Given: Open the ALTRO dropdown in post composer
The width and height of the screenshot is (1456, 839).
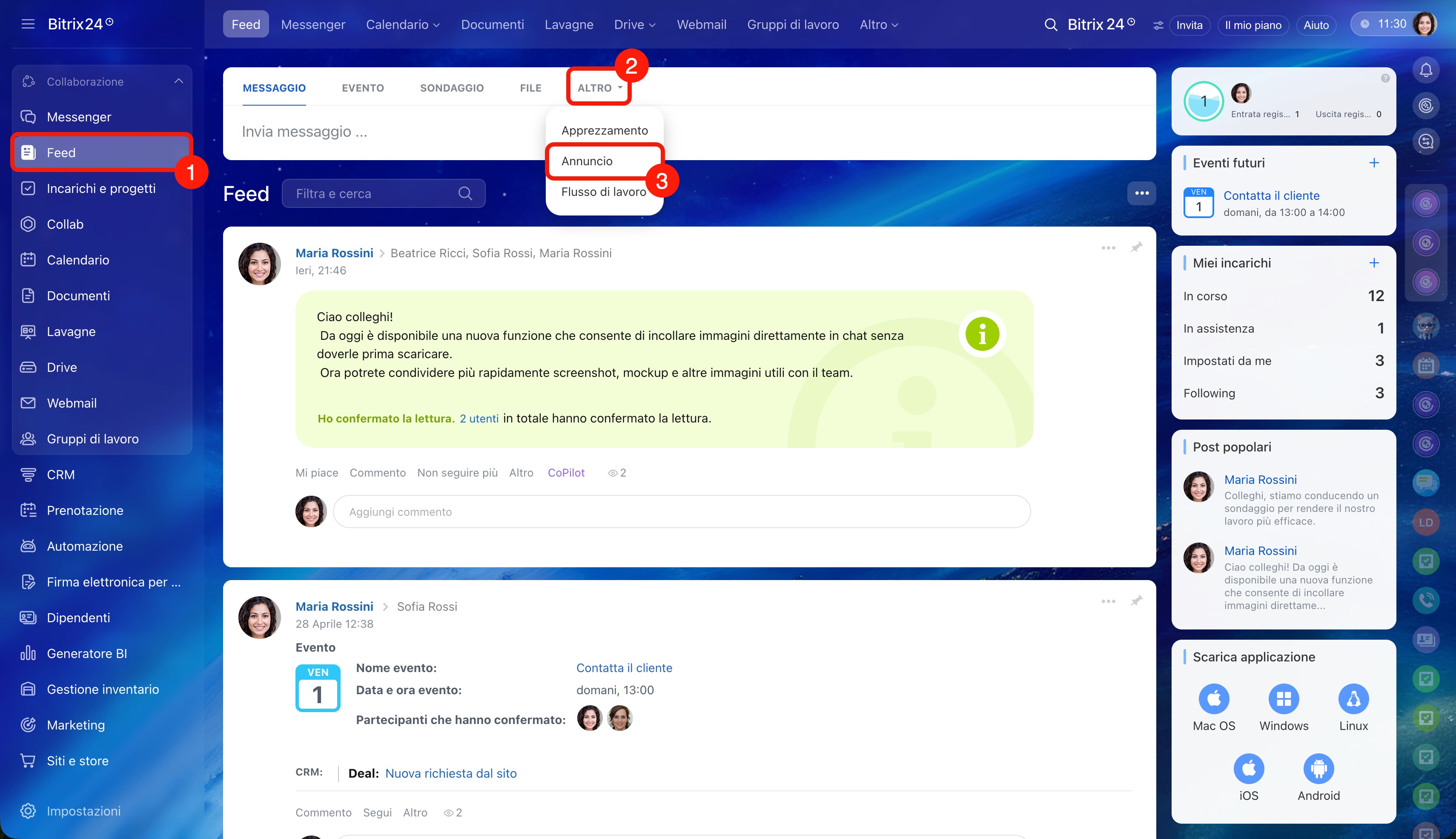Looking at the screenshot, I should tap(599, 88).
